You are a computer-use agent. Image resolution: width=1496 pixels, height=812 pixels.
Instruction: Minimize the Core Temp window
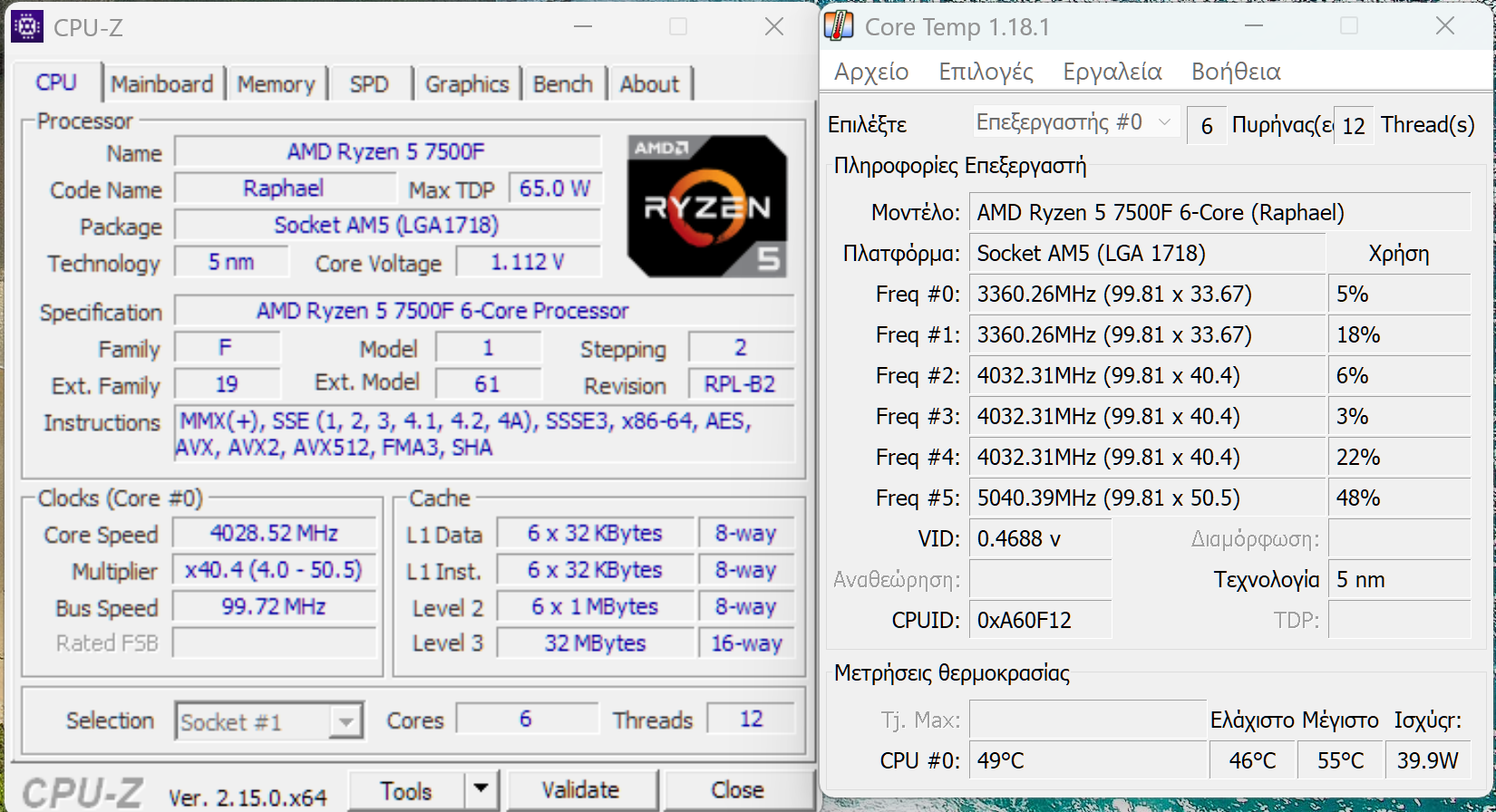[1254, 25]
